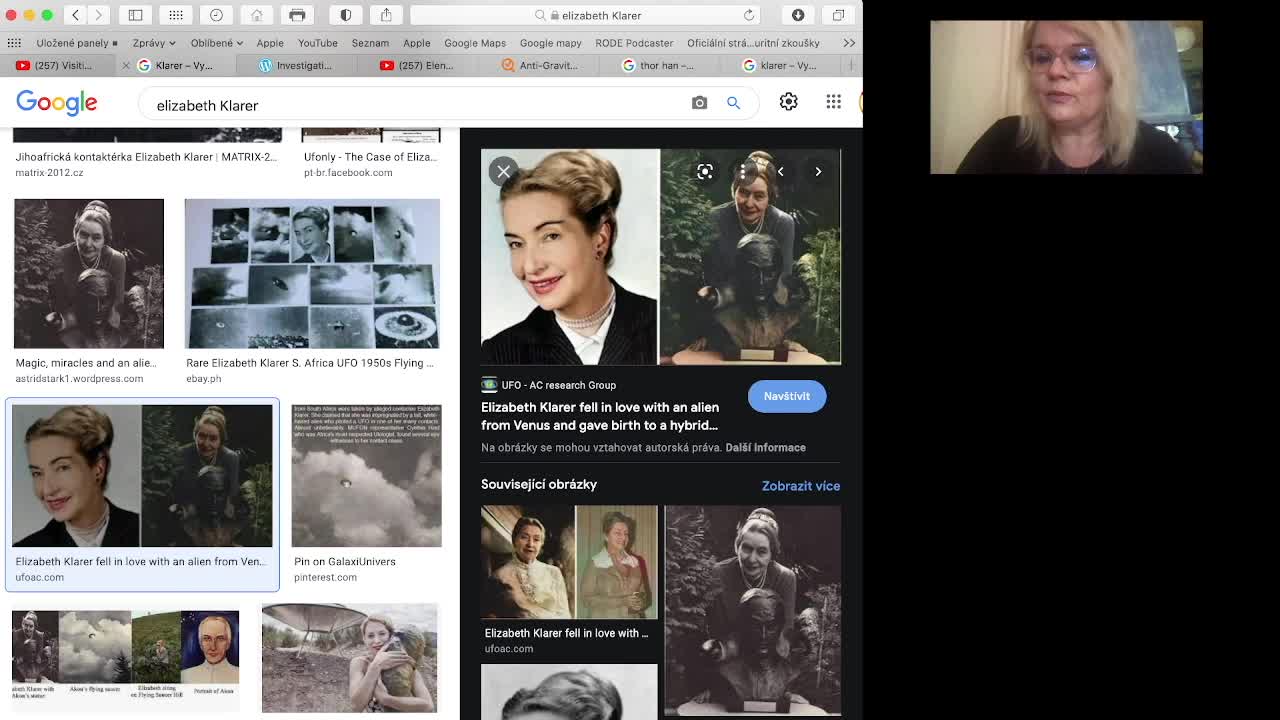The image size is (1280, 720).
Task: Open the Google mapy bookmark
Action: pyautogui.click(x=550, y=43)
